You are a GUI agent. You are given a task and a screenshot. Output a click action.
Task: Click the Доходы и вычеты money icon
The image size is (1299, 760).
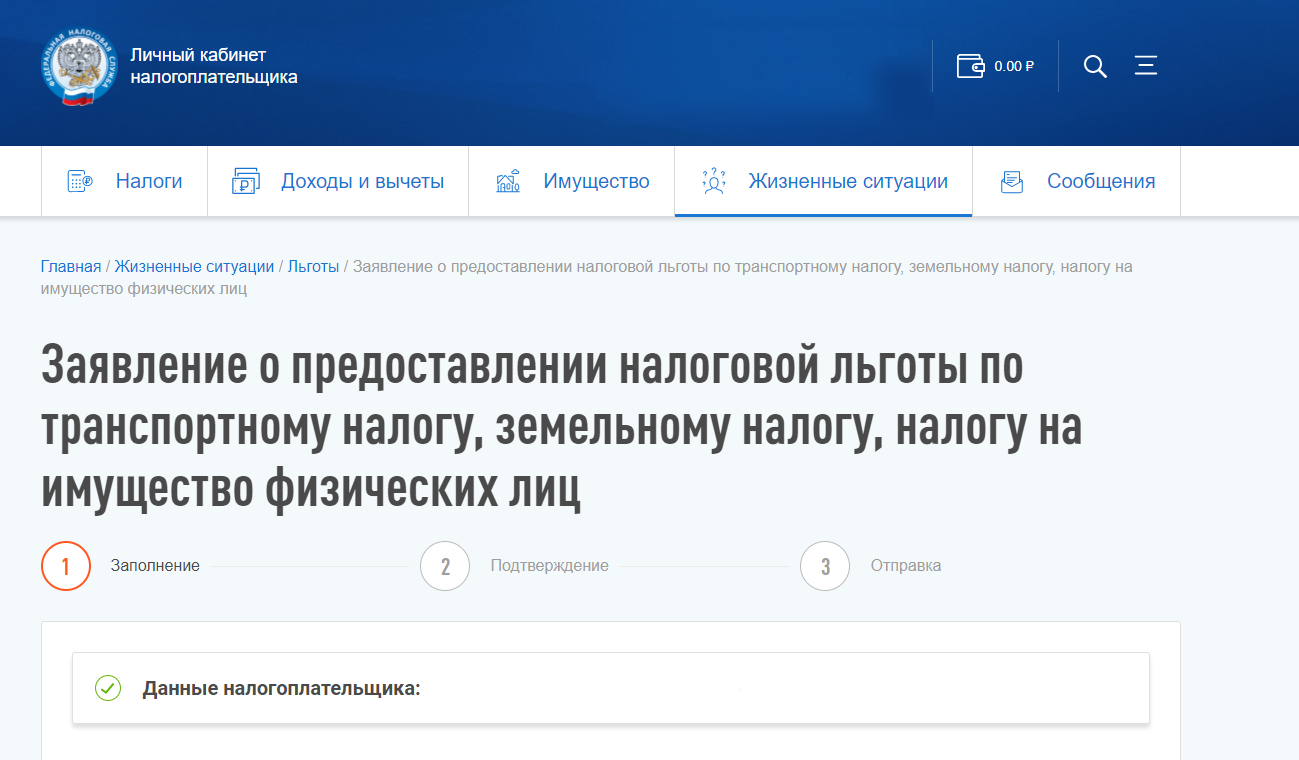245,181
